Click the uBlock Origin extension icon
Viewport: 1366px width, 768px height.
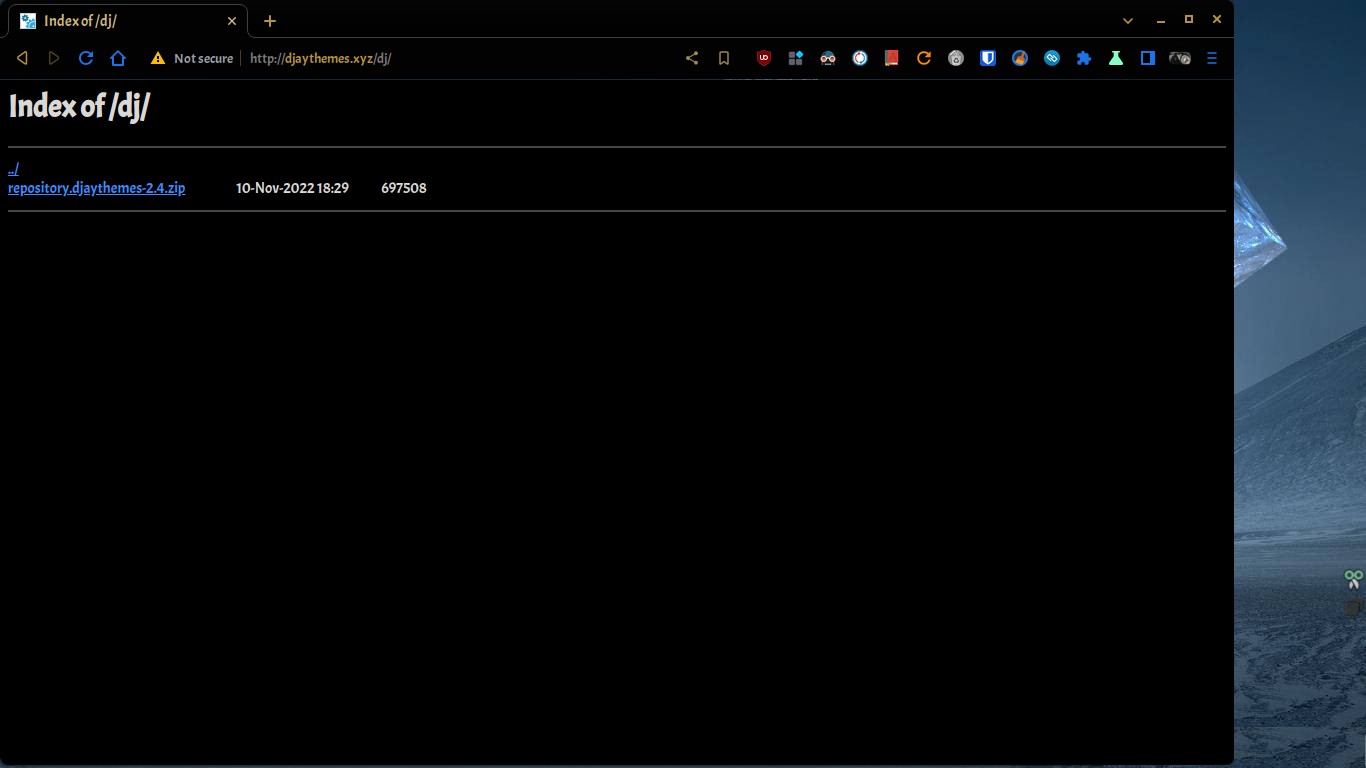pyautogui.click(x=764, y=58)
